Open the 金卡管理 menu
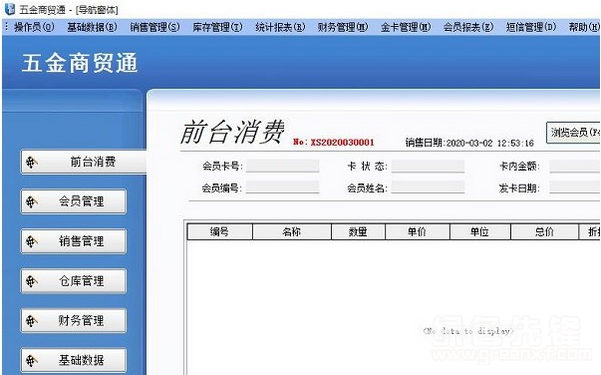Screen dimensions: 601x375 406,27
